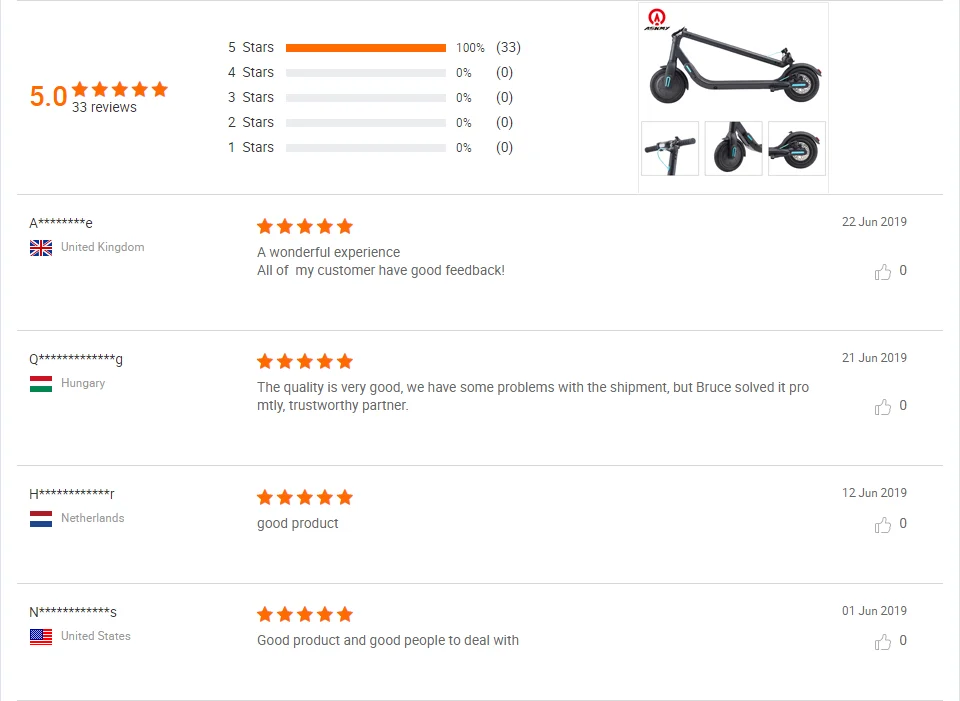Like the United Kingdom review with thumbs-up
960x701 pixels.
(883, 272)
